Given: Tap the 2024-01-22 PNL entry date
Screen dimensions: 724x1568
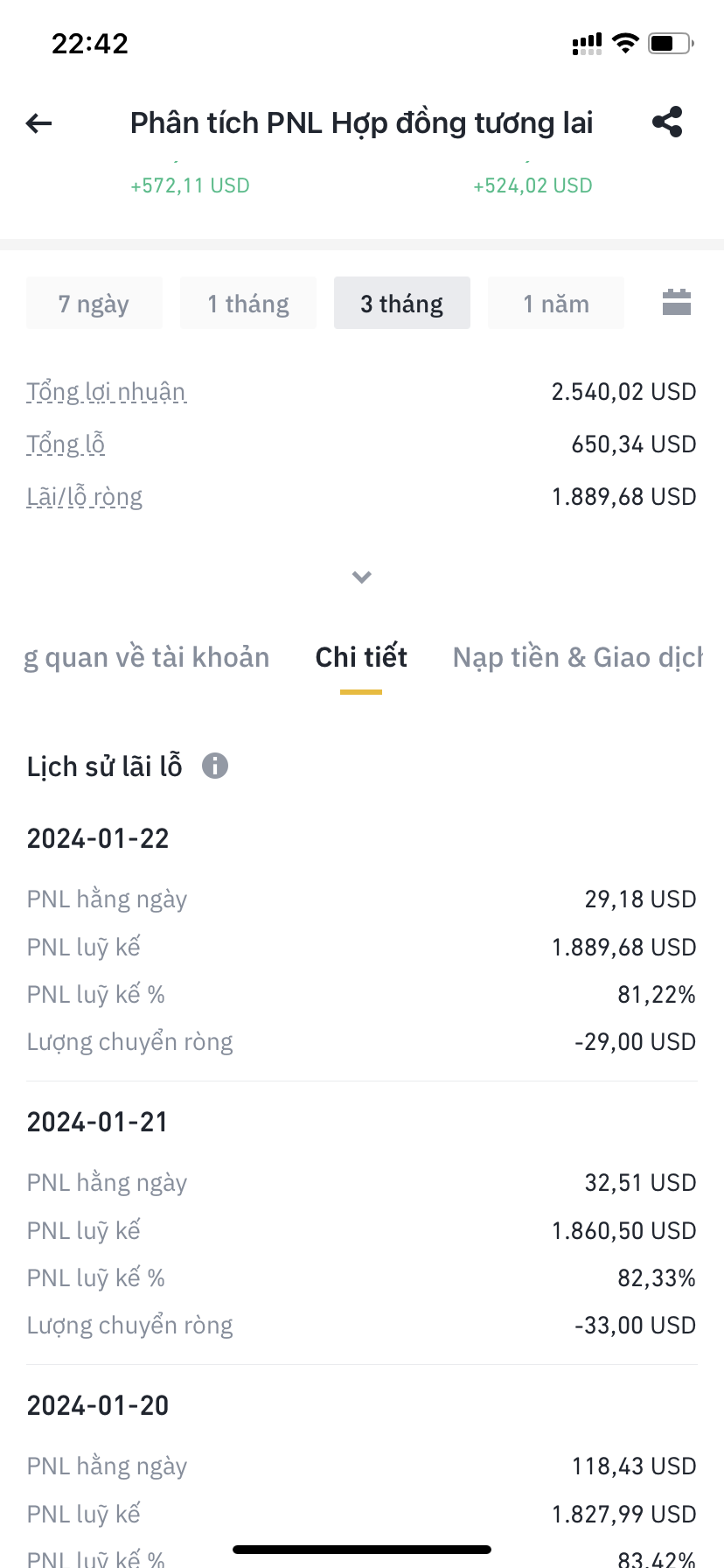Looking at the screenshot, I should tap(98, 838).
